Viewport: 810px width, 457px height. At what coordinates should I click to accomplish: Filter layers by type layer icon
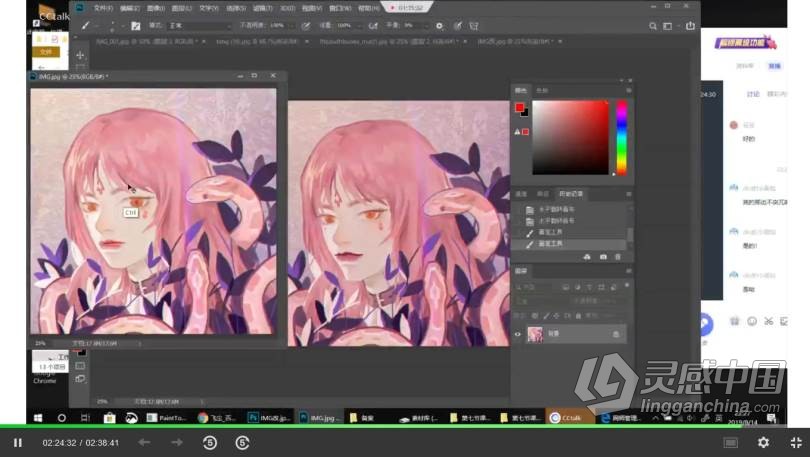coord(589,287)
